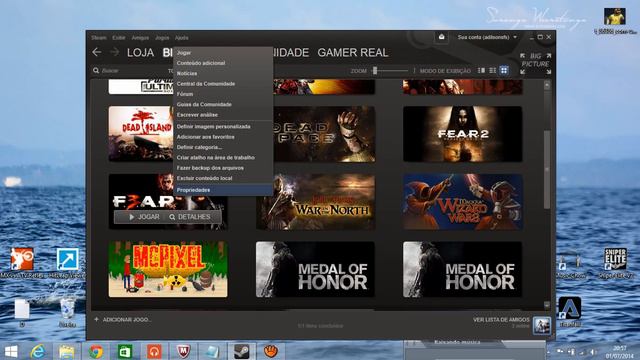The image size is (640, 360).
Task: Choose Adicionar aos favoritos
Action: 223,137
